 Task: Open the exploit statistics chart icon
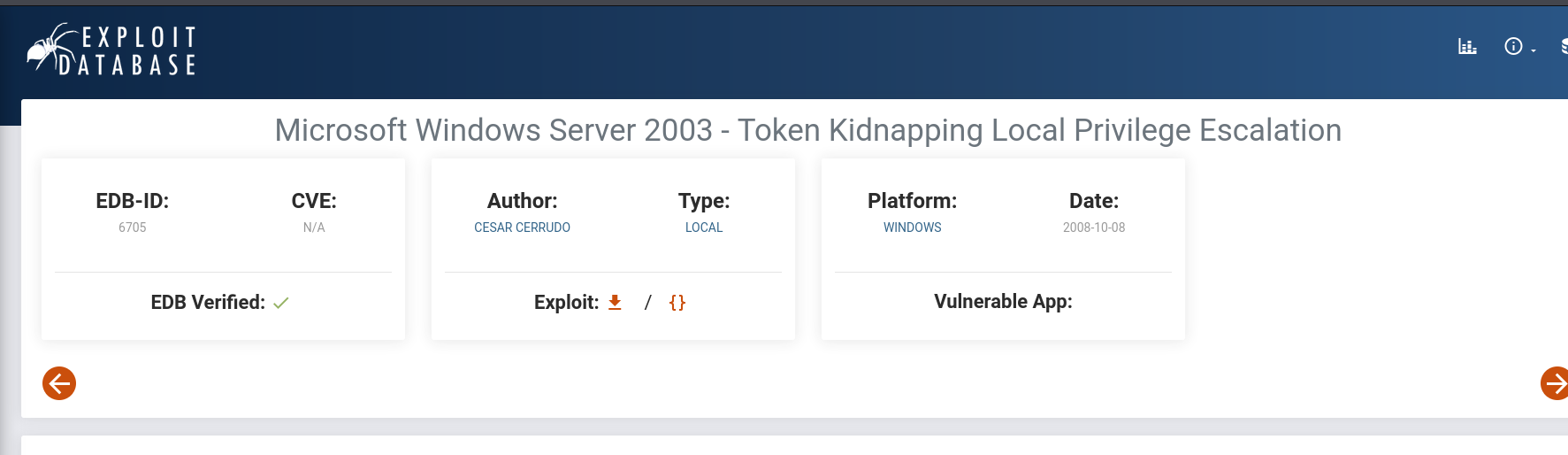1467,47
